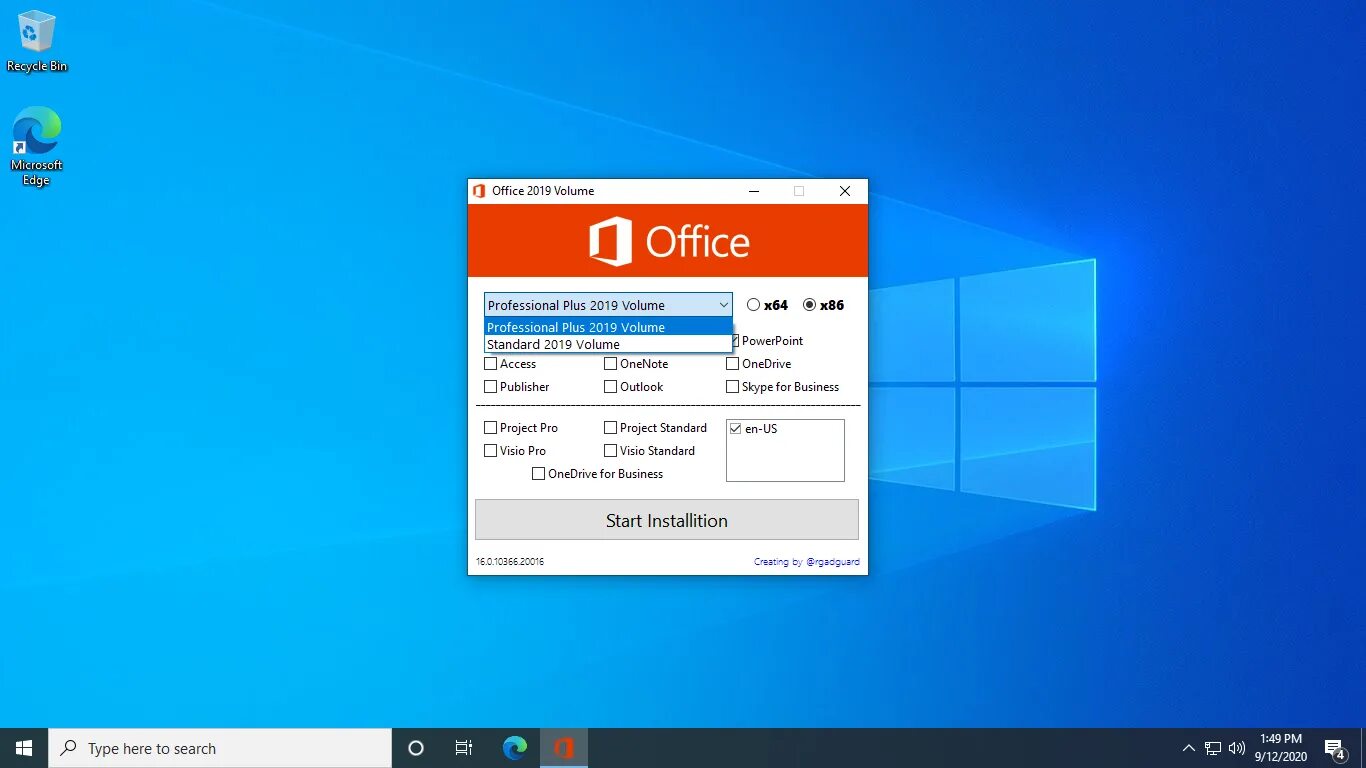Enable Skype for Business checkbox
Image resolution: width=1366 pixels, height=768 pixels.
tap(732, 387)
